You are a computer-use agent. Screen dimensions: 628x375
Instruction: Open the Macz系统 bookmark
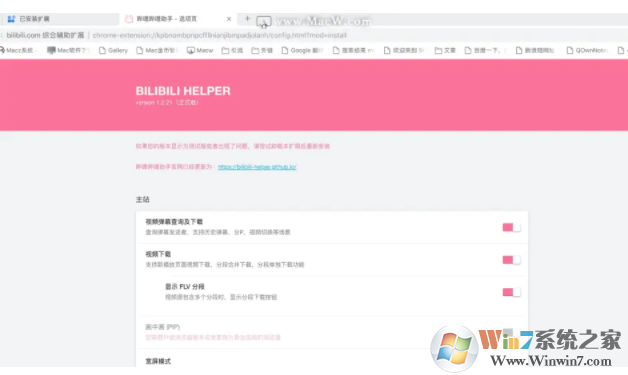coord(18,50)
